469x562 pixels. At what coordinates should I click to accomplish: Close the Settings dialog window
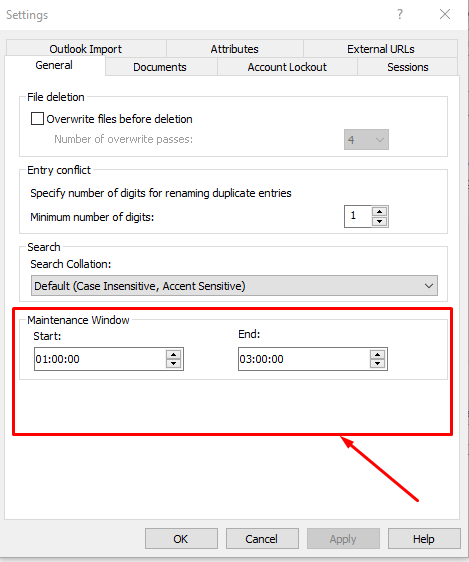pyautogui.click(x=445, y=14)
